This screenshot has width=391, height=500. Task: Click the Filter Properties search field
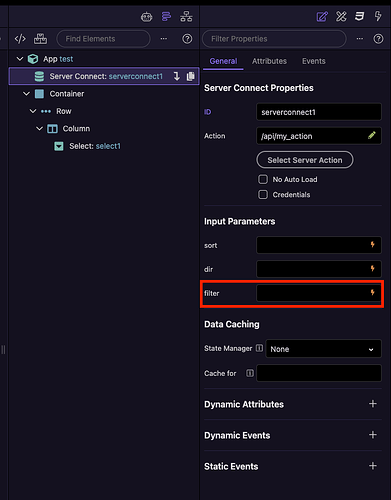pyautogui.click(x=274, y=39)
